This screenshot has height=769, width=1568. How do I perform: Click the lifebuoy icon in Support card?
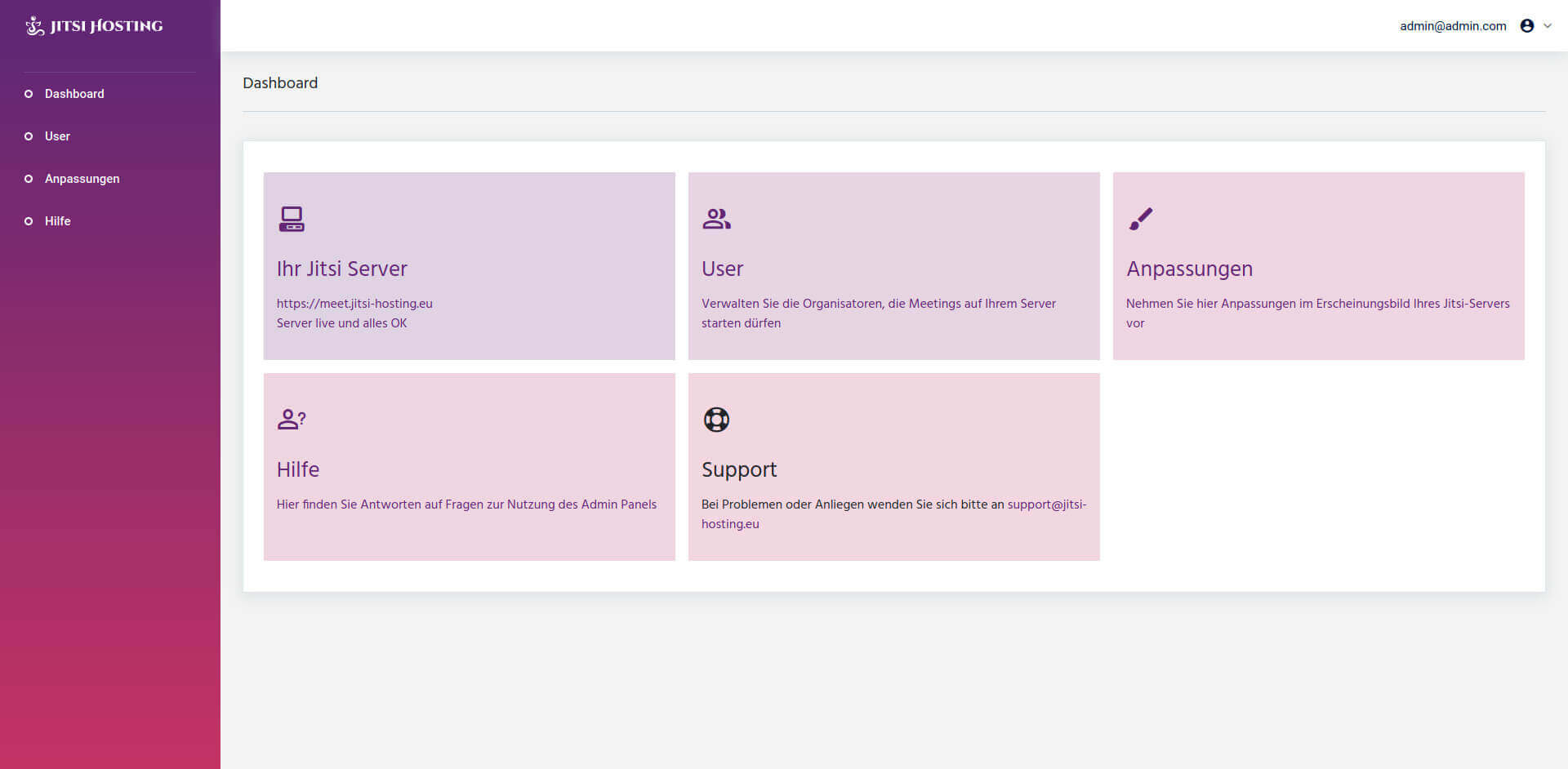(x=716, y=420)
